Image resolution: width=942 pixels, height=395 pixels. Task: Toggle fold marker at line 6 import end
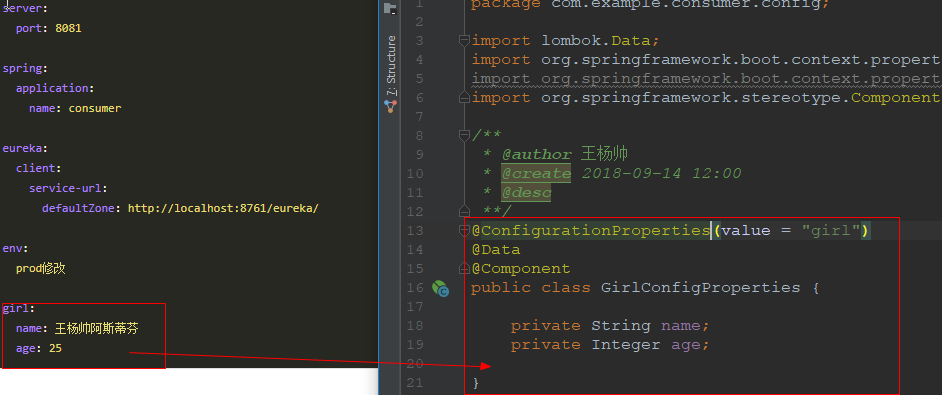(x=464, y=97)
